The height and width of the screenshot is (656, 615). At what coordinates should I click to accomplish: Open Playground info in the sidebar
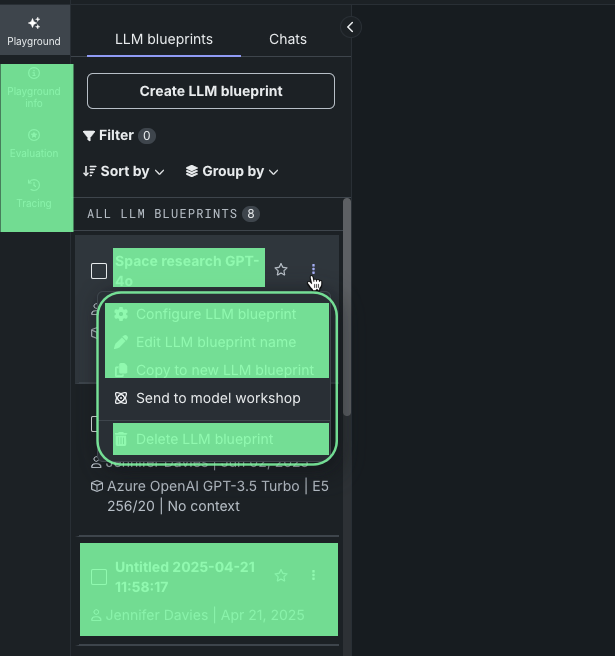pyautogui.click(x=34, y=88)
